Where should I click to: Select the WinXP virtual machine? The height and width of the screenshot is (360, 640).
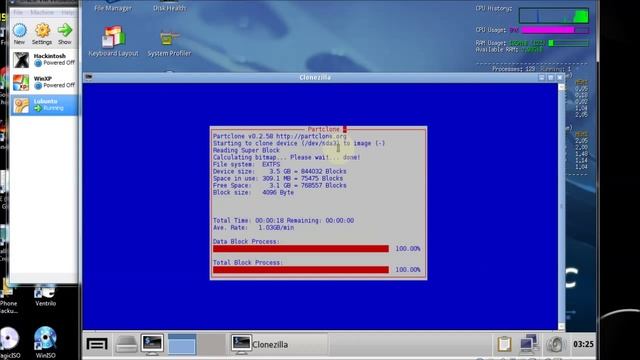[x=44, y=82]
